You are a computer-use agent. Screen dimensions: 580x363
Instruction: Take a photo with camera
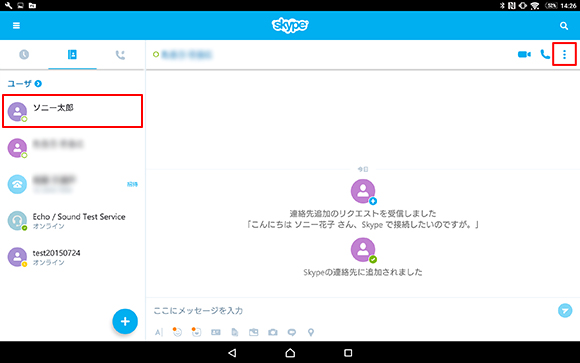tap(273, 332)
